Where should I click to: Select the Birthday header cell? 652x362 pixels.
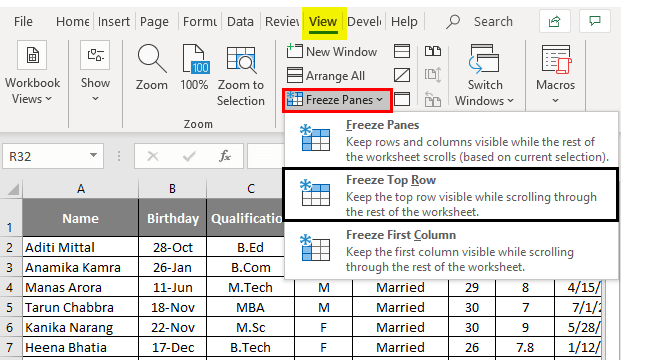pos(172,218)
